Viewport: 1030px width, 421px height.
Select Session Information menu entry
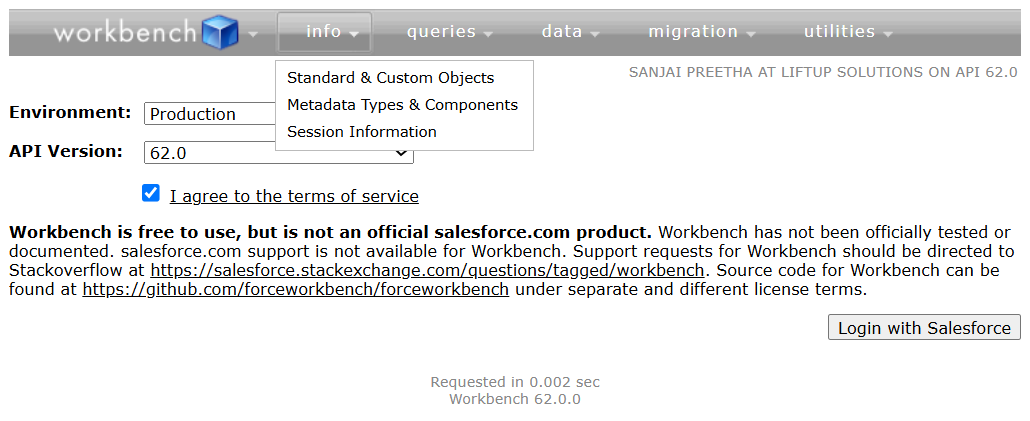362,132
